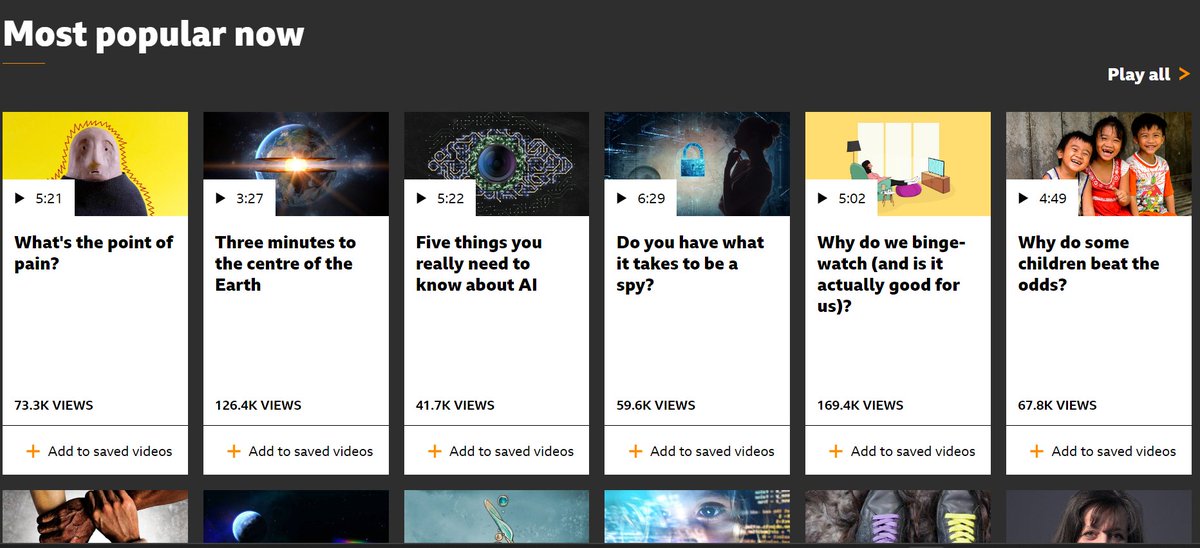Click the 59.6K VIEWS text
The image size is (1200, 548).
pyautogui.click(x=656, y=405)
